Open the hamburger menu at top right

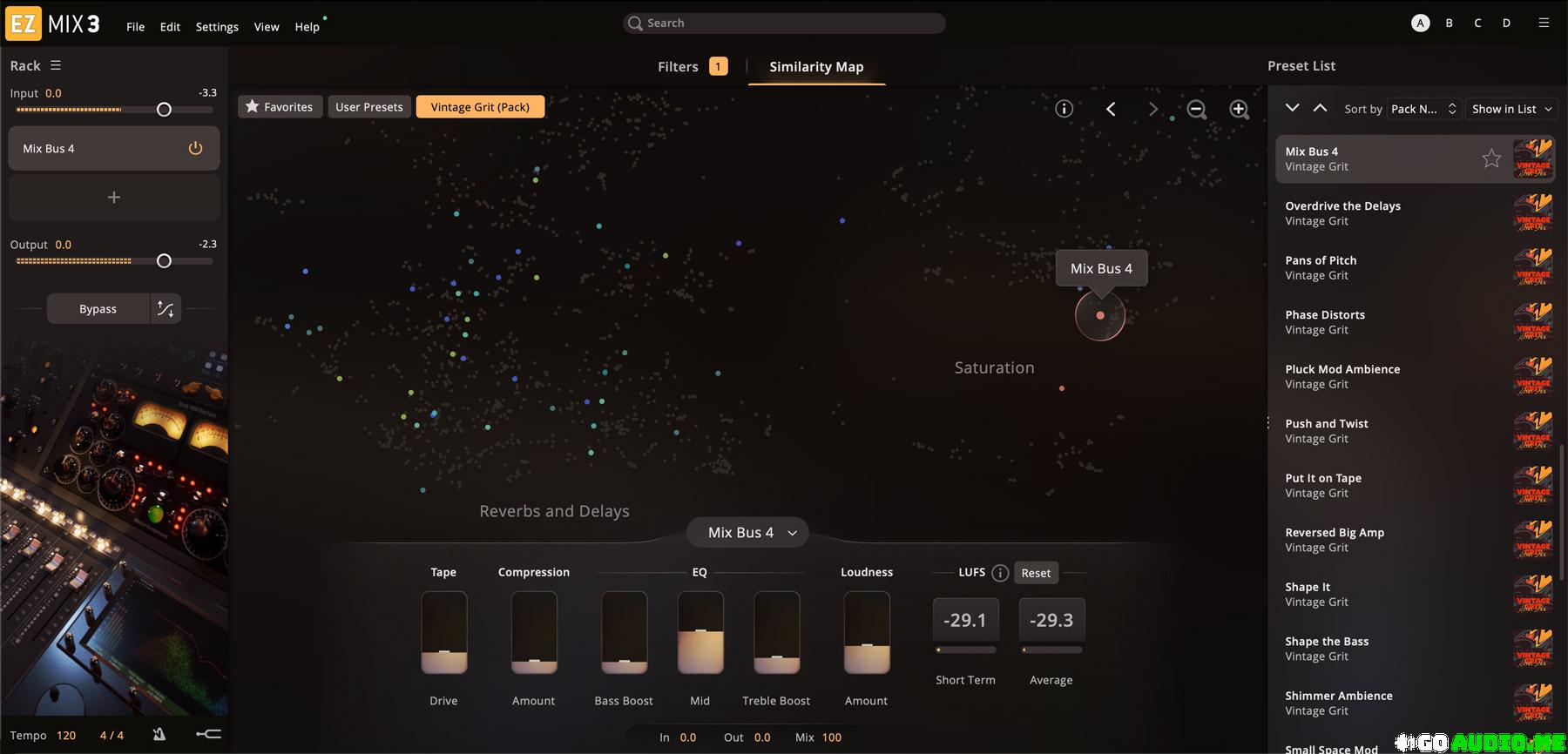pyautogui.click(x=1544, y=23)
